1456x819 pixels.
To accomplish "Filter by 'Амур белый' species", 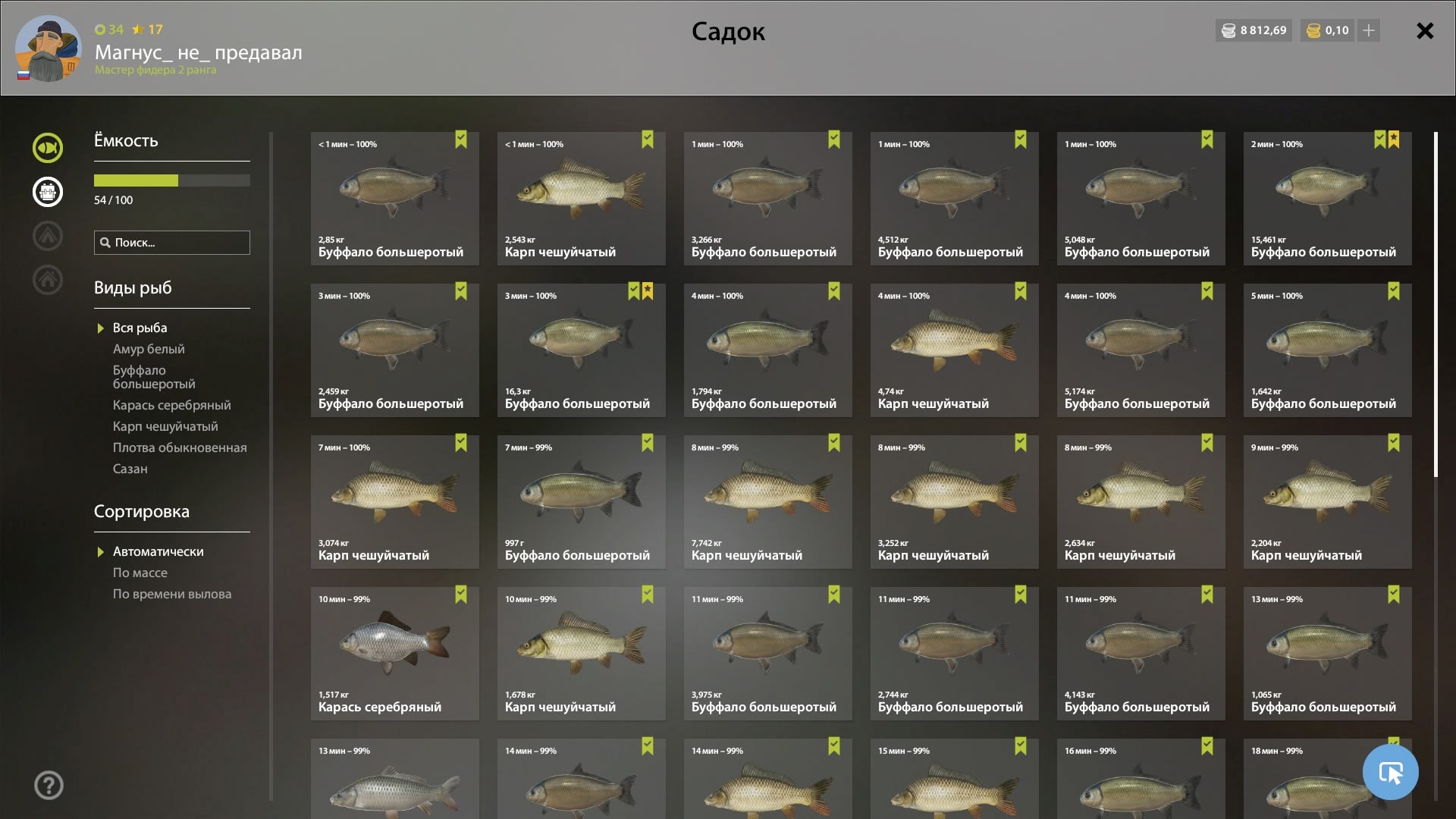I will pyautogui.click(x=149, y=349).
